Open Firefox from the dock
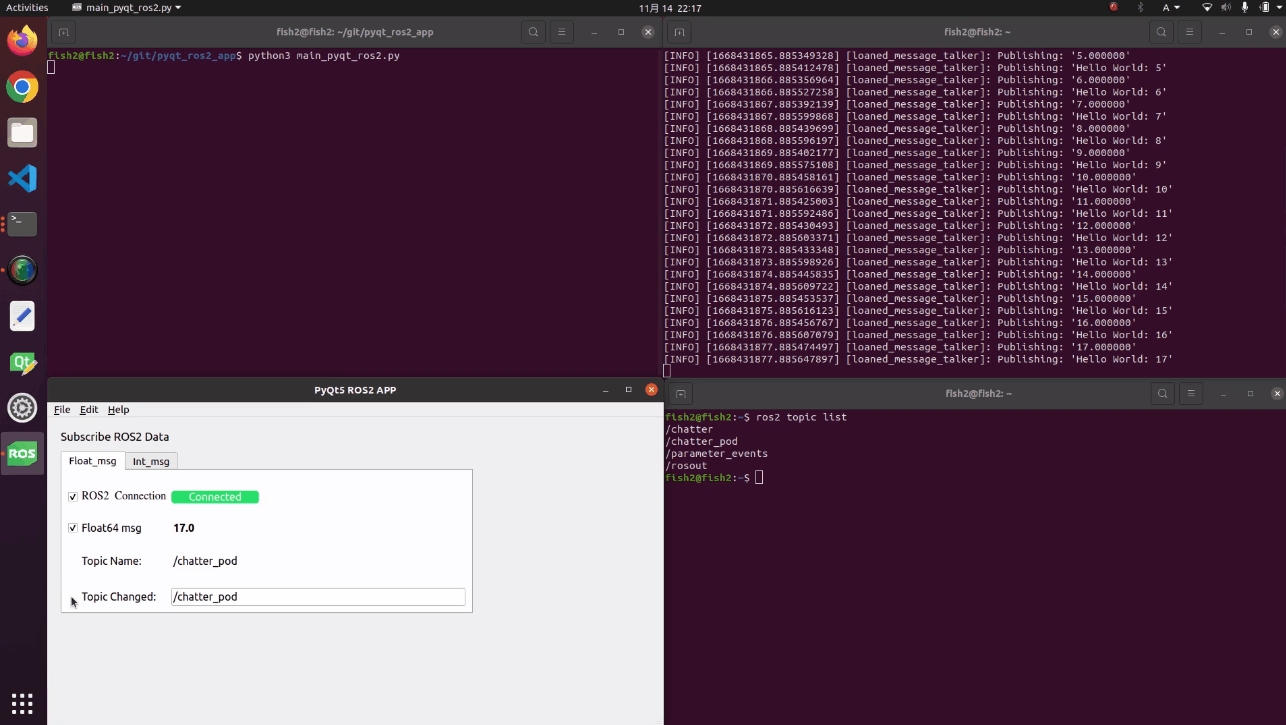Viewport: 1286px width, 725px height. coord(22,41)
